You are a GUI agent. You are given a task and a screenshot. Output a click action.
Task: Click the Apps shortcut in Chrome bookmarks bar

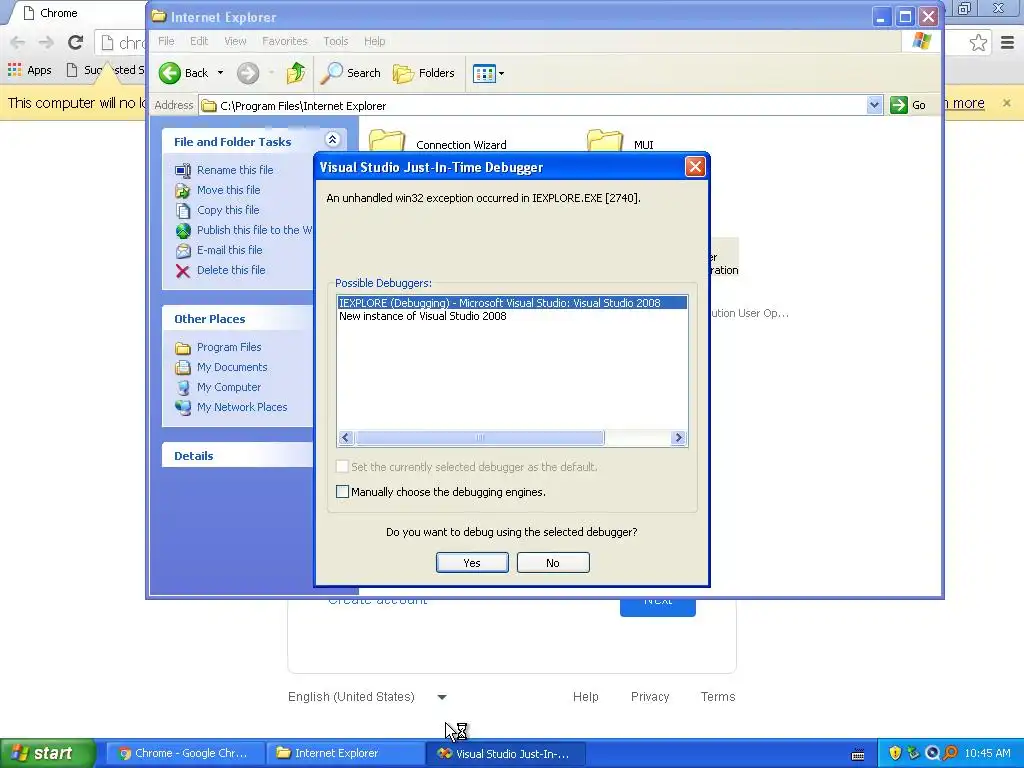29,70
